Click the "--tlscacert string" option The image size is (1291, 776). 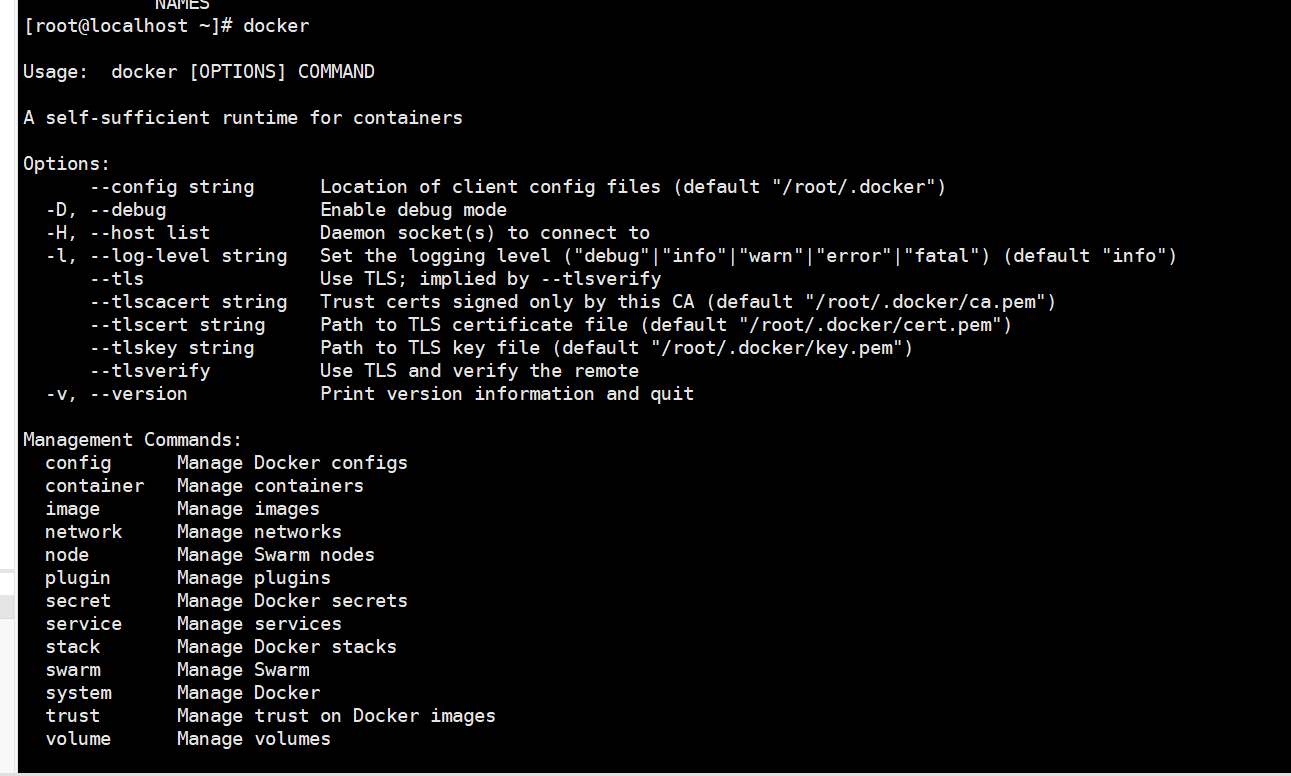click(x=188, y=302)
